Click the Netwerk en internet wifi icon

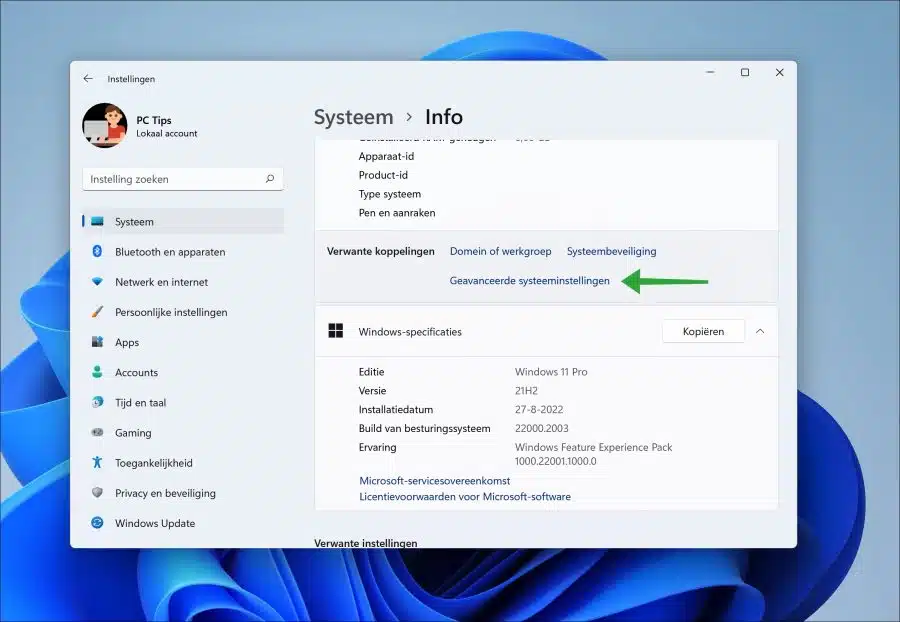(97, 282)
